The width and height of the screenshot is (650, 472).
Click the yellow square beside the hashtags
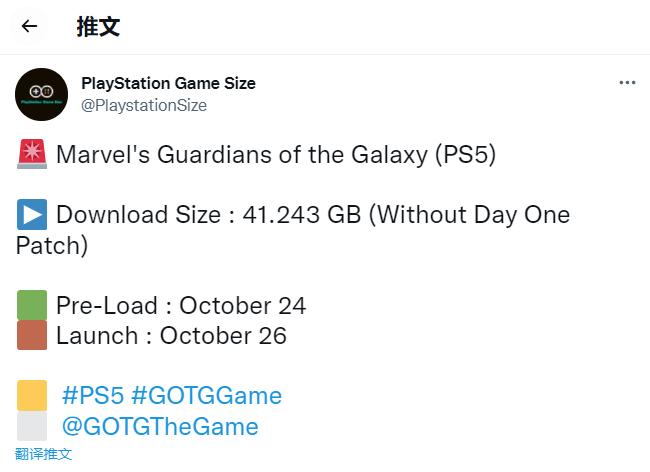tap(32, 396)
